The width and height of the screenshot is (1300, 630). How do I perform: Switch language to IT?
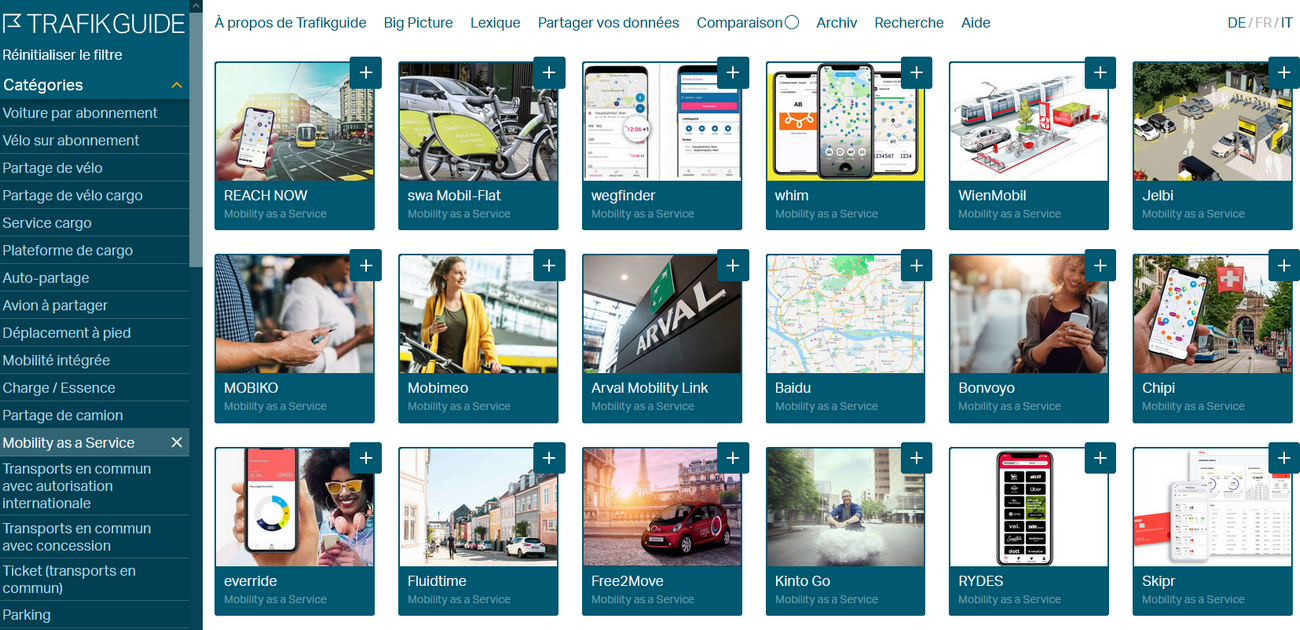(x=1287, y=22)
